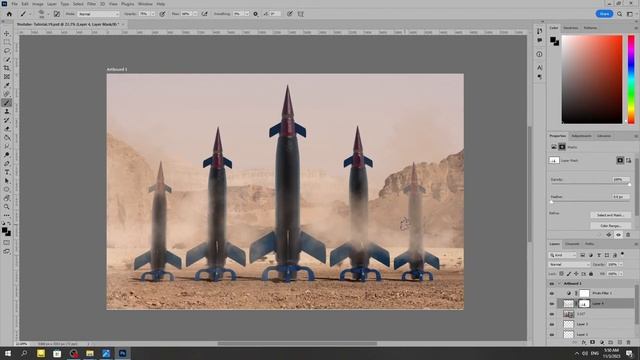Click the Density slider track
Image resolution: width=640 pixels, height=360 pixels.
coord(591,184)
